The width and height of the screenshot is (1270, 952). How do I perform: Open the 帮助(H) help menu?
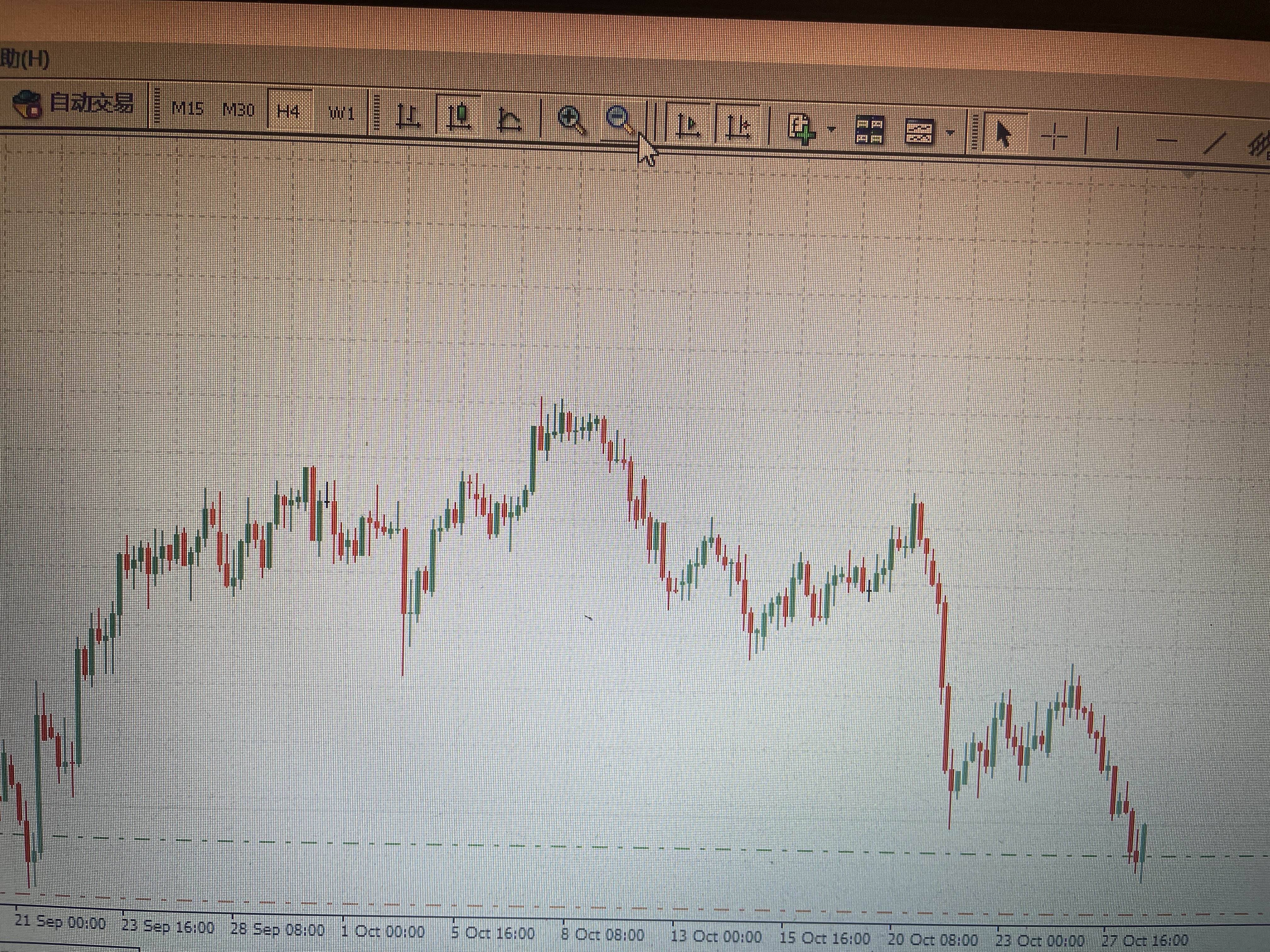[23, 59]
